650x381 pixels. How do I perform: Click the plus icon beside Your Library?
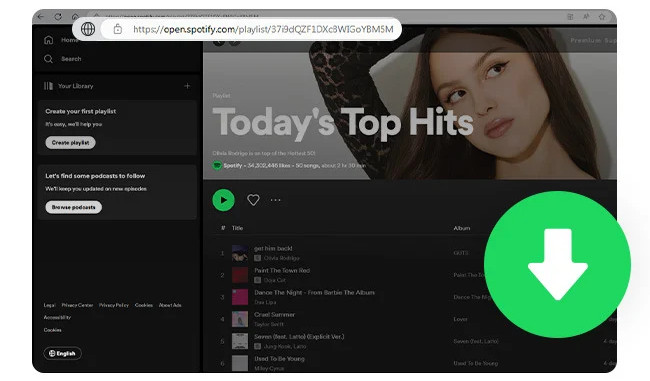coord(187,86)
